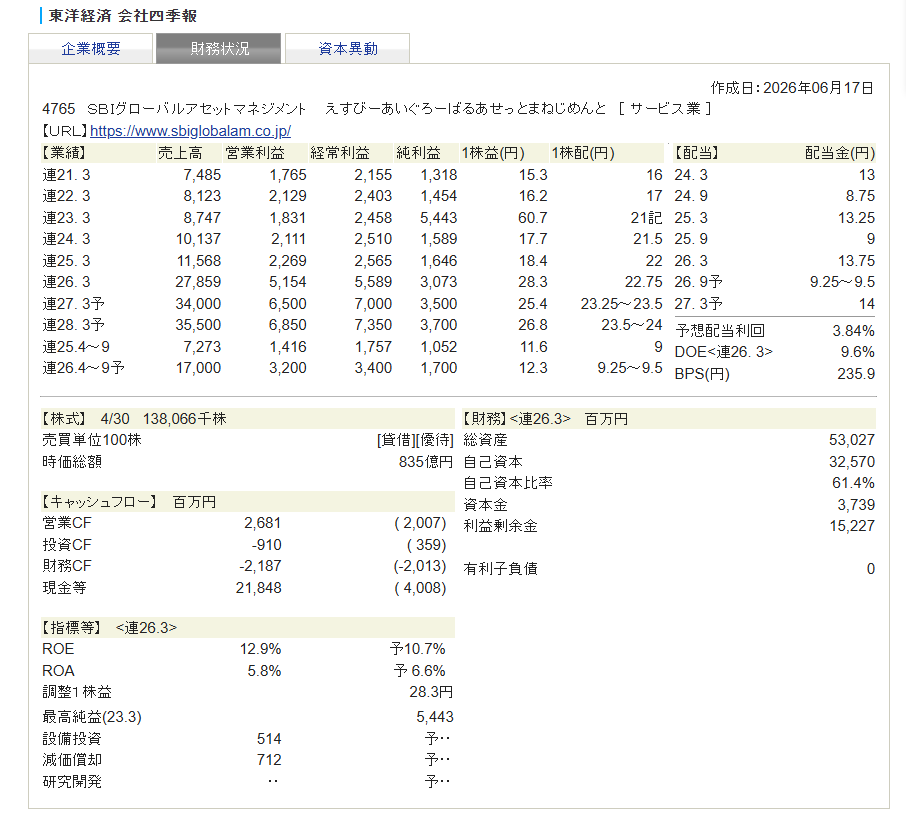The image size is (906, 826).
Task: Click 自己資本比率 value 61.4%
Action: click(x=853, y=483)
